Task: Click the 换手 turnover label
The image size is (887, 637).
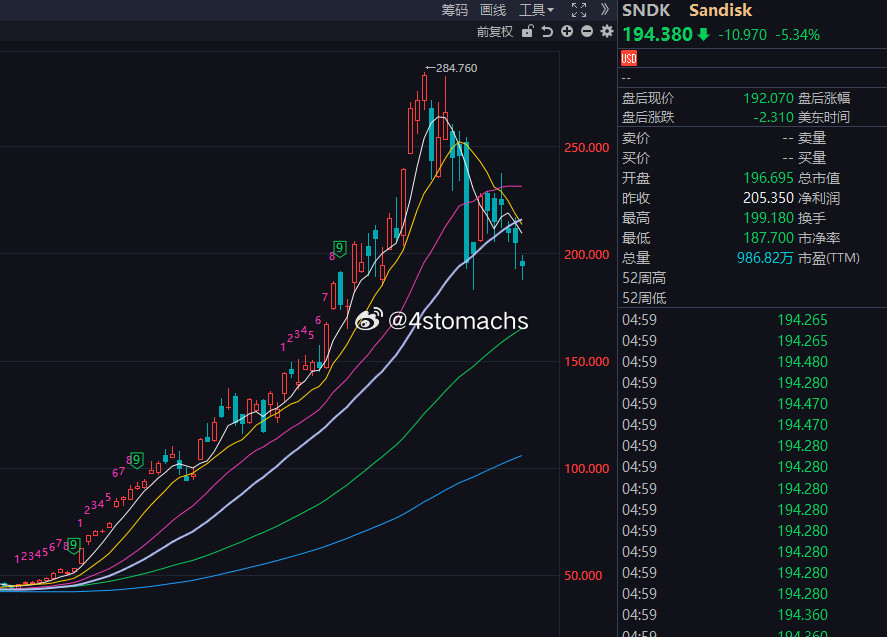Action: [812, 218]
